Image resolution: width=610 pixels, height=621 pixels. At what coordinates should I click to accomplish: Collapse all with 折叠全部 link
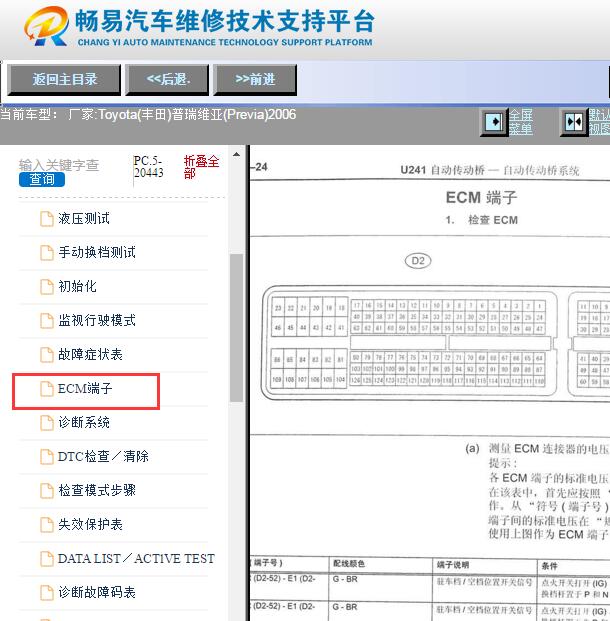(201, 167)
